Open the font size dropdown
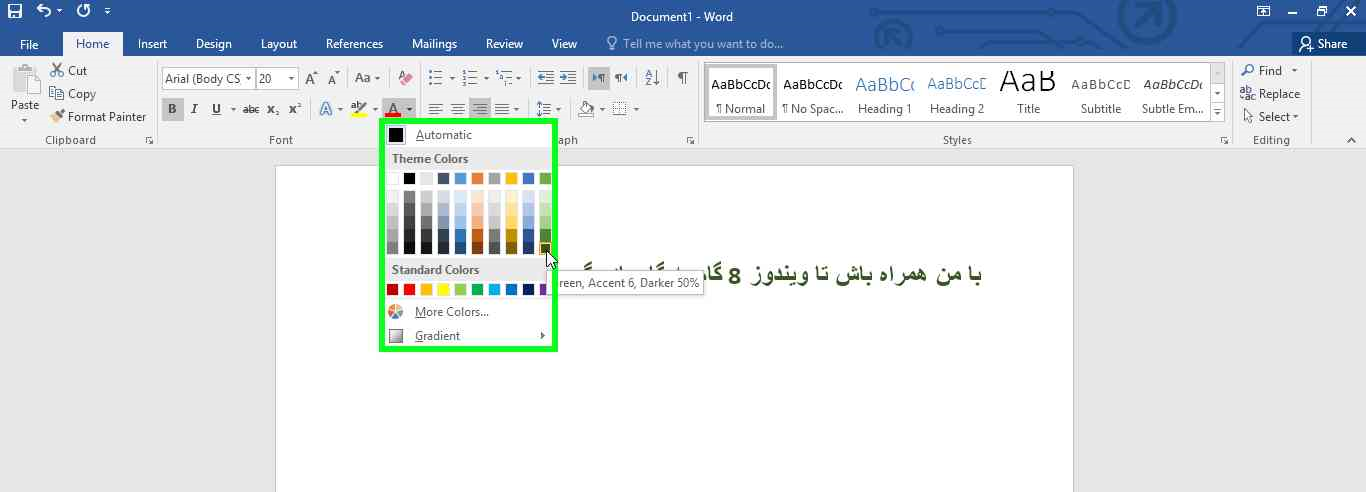The width and height of the screenshot is (1366, 492). (x=291, y=79)
